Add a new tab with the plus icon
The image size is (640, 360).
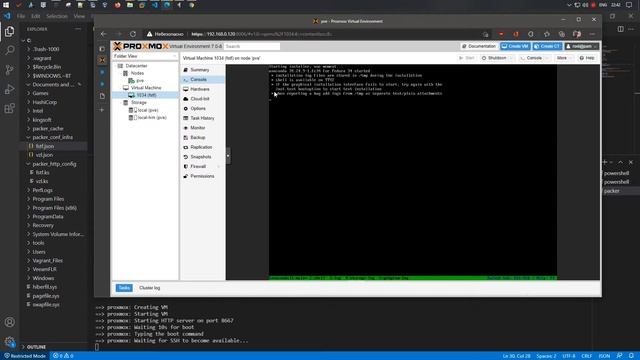[x=102, y=110]
